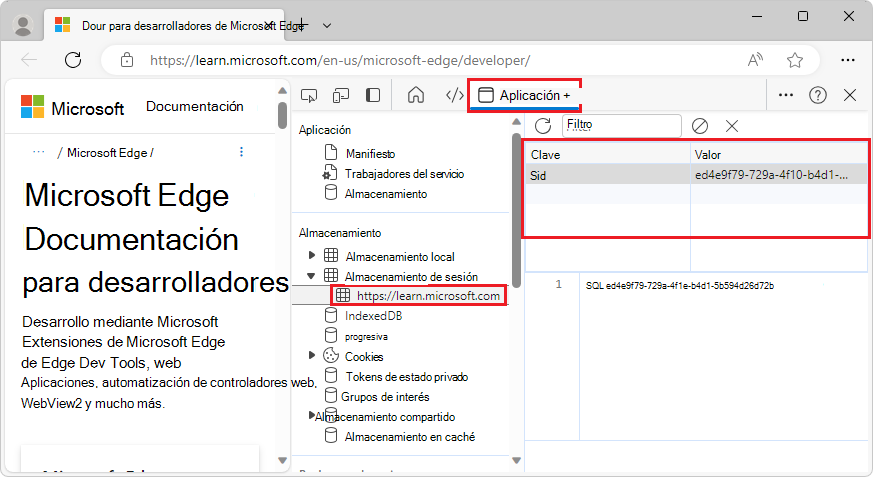Viewport: 873px width, 477px height.
Task: Select the Sid key cell
Action: (607, 175)
